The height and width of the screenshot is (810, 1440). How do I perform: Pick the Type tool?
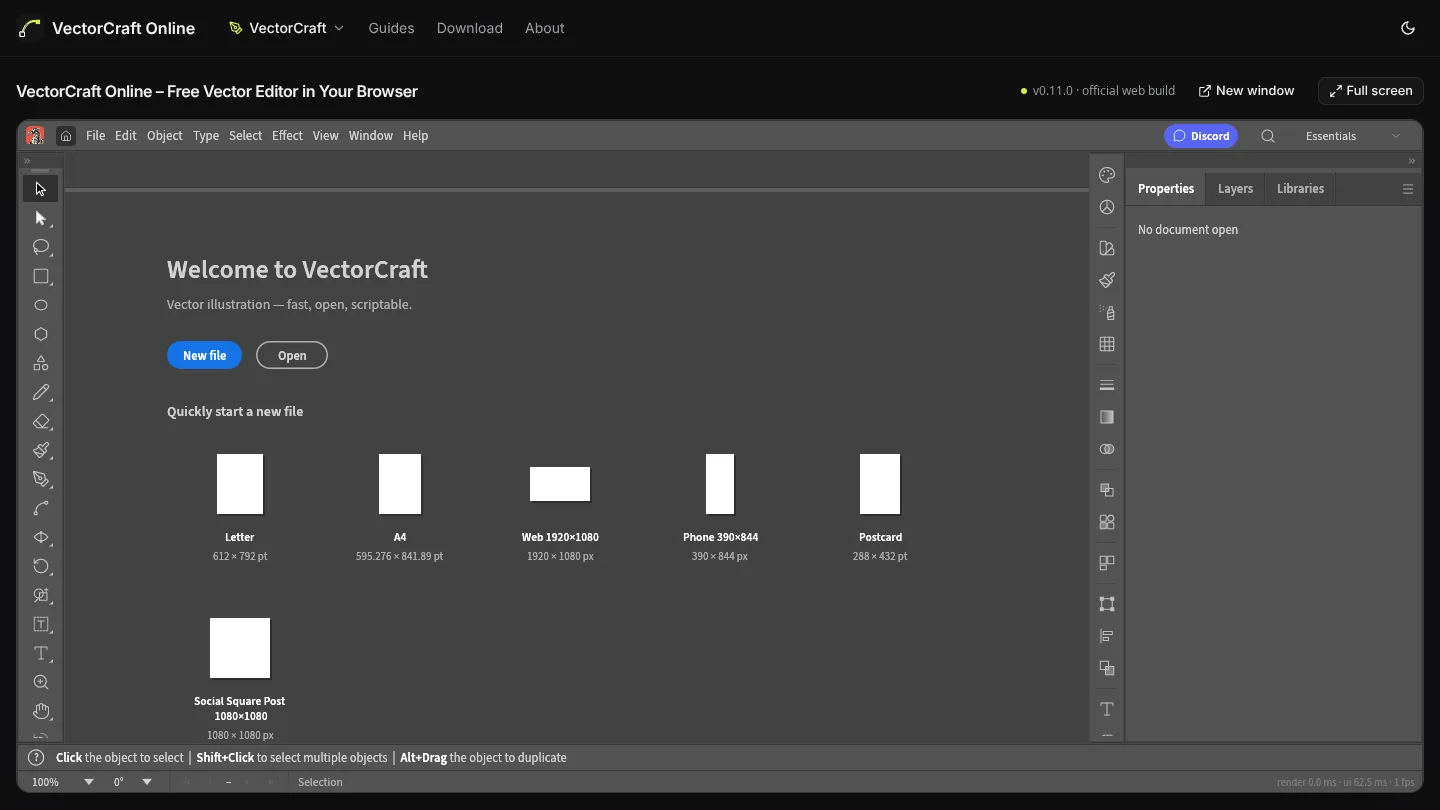coord(41,653)
